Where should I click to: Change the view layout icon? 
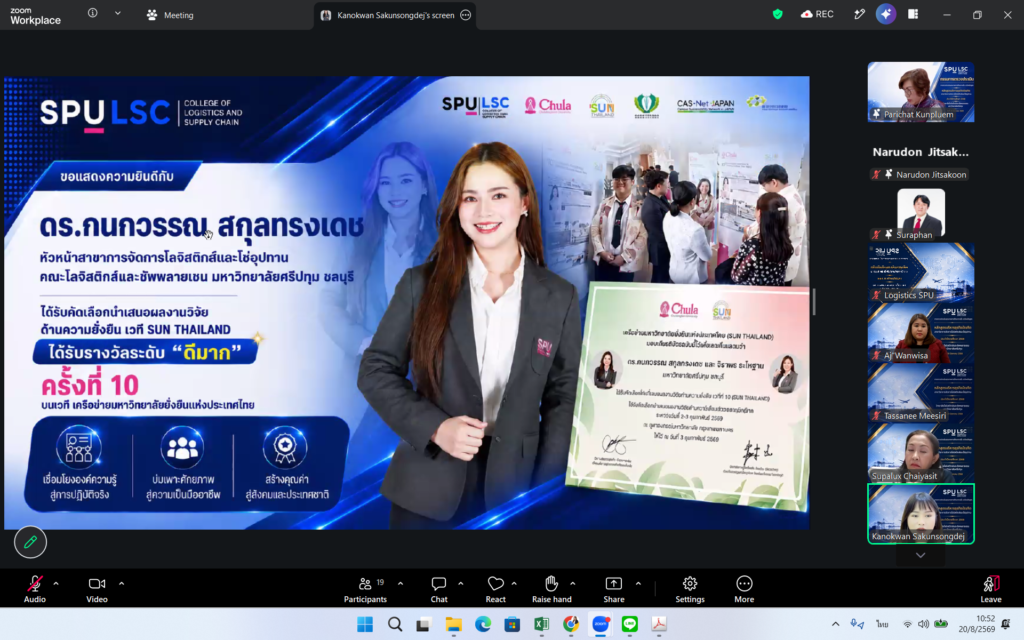[x=913, y=14]
